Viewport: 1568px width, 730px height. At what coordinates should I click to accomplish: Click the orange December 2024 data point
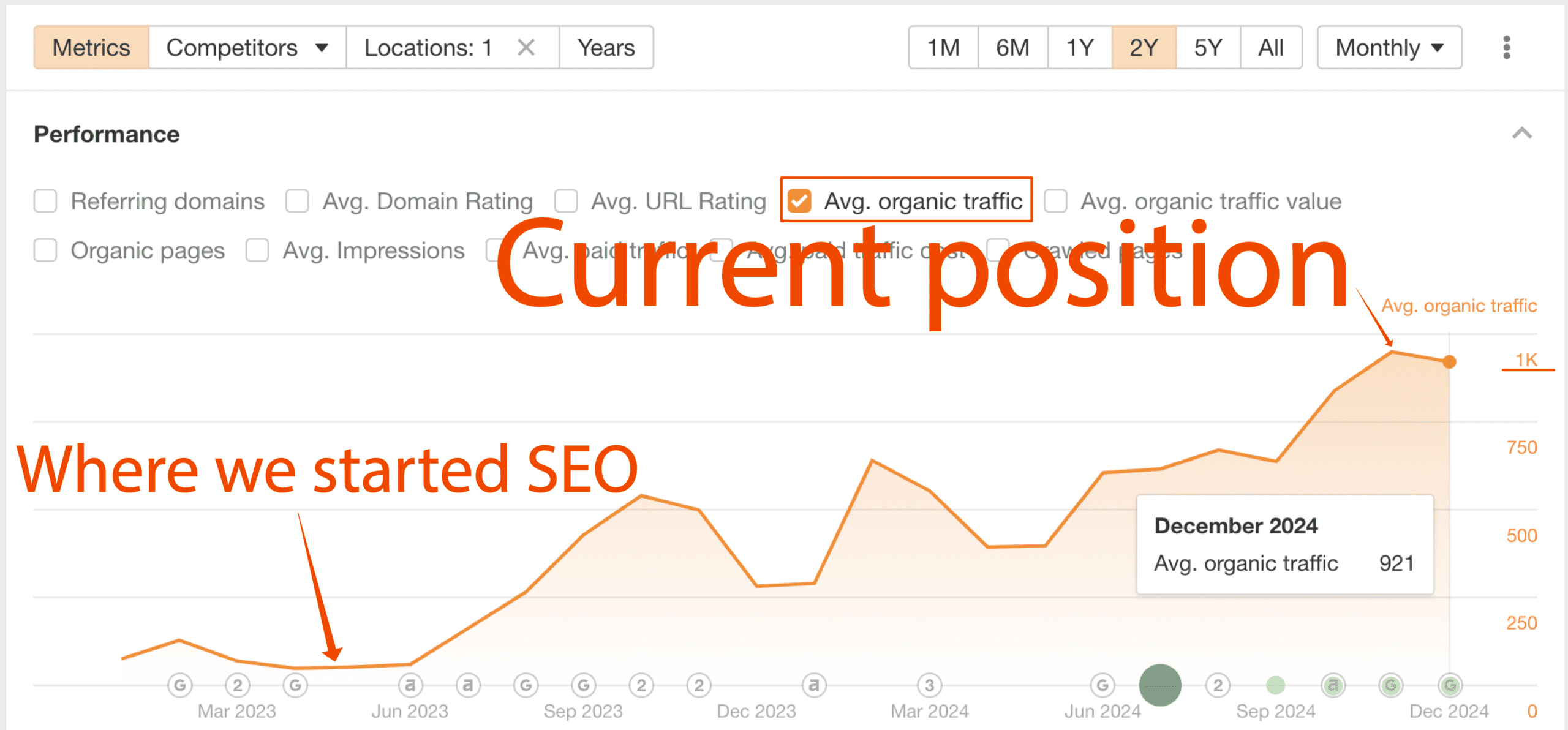[x=1449, y=362]
